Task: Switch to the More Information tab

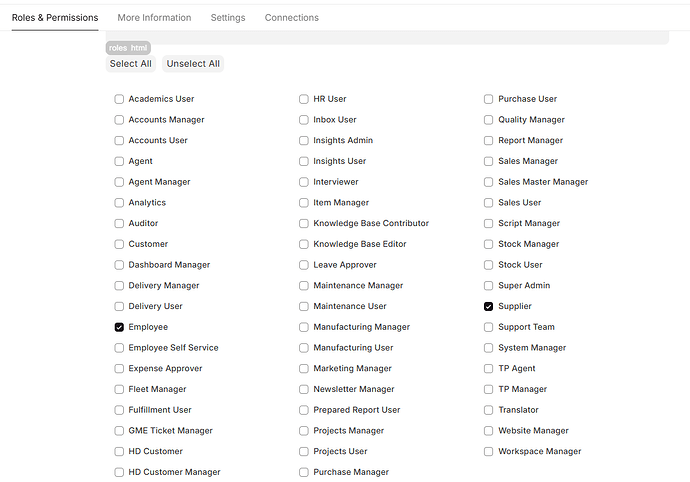Action: [x=154, y=18]
